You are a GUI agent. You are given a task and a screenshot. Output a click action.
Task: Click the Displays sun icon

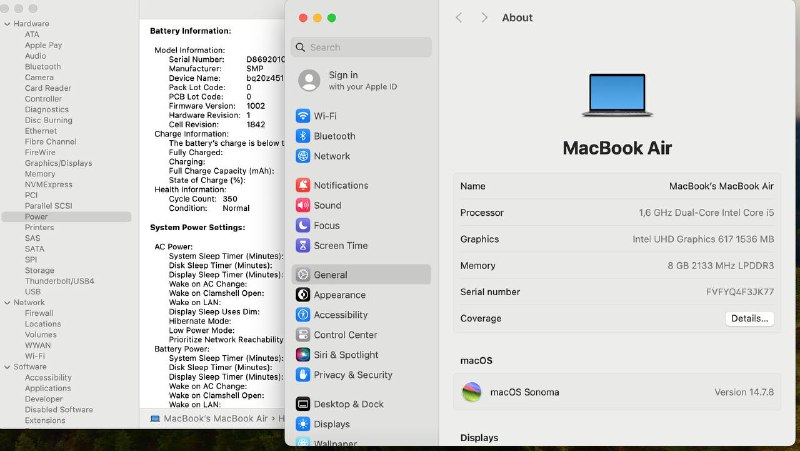pos(303,424)
